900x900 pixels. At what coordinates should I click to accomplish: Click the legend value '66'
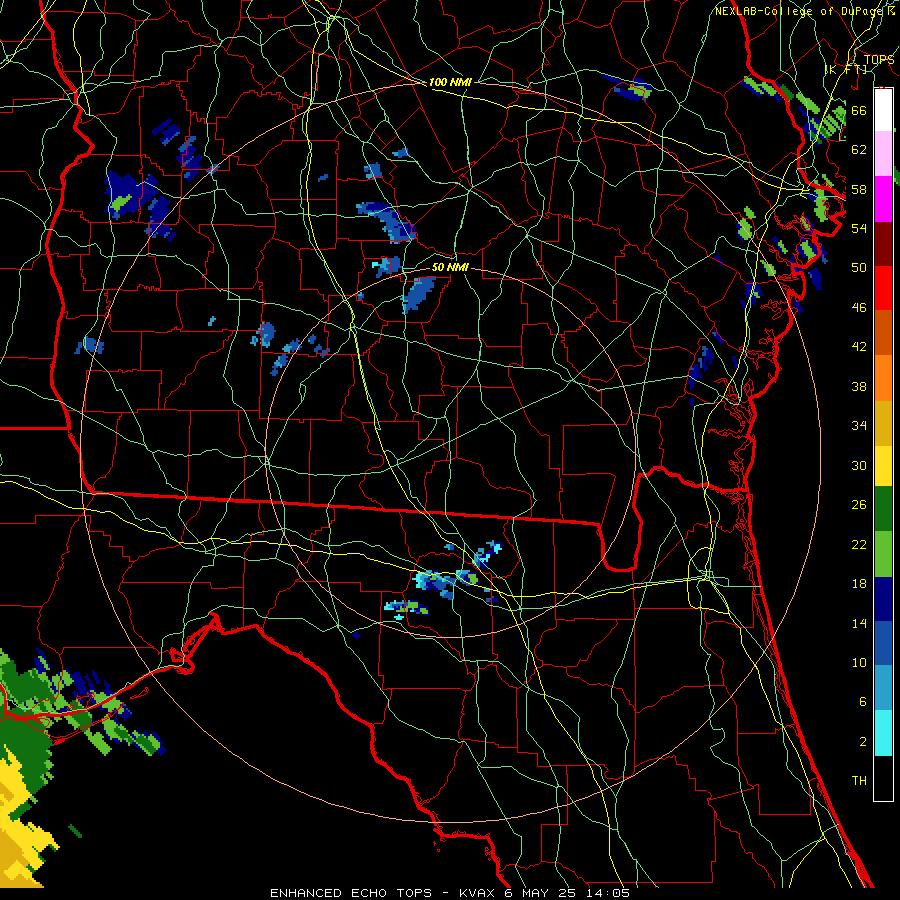click(x=859, y=110)
